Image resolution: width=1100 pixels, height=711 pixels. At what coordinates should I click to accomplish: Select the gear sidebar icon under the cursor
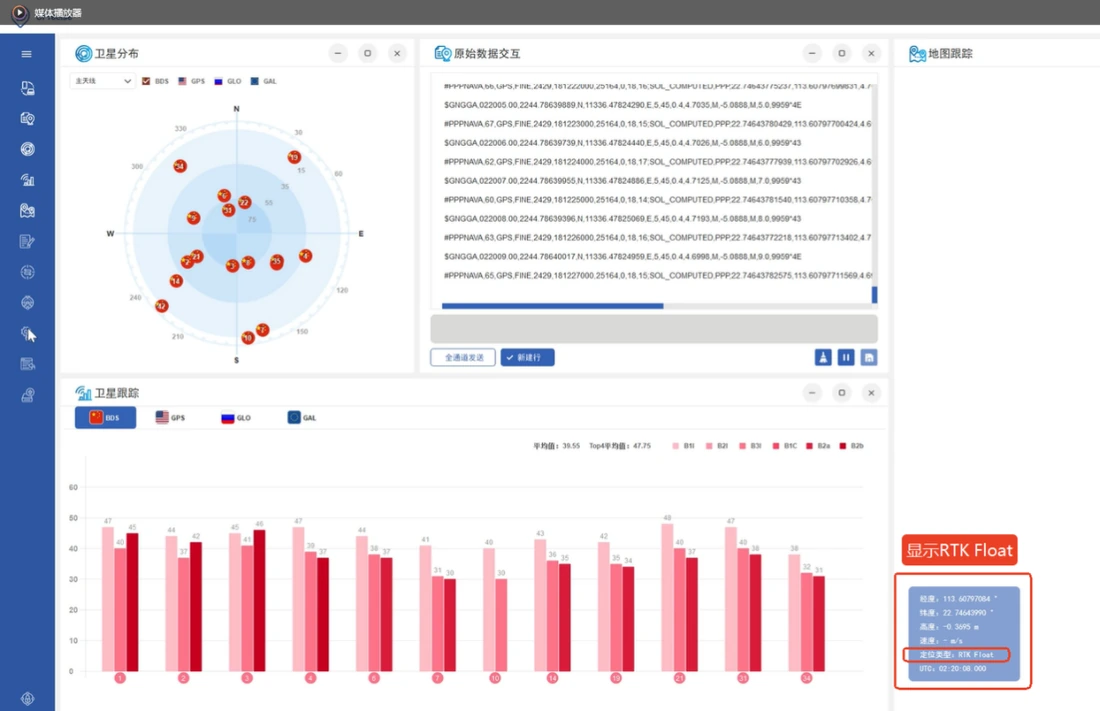(x=27, y=333)
